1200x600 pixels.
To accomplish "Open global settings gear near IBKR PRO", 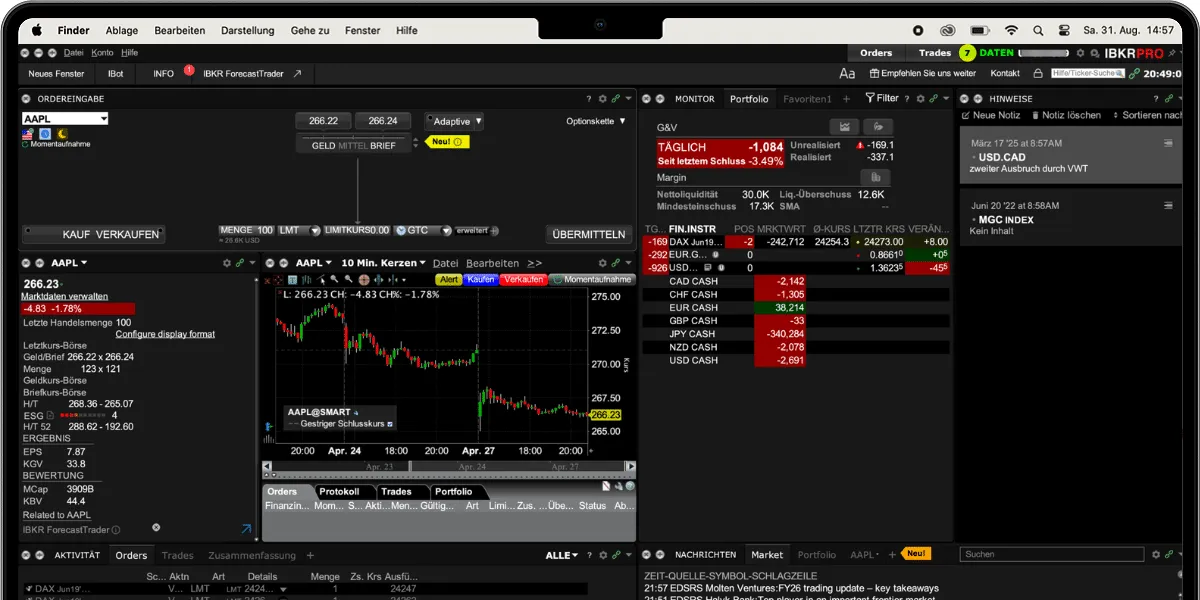I will click(1079, 53).
